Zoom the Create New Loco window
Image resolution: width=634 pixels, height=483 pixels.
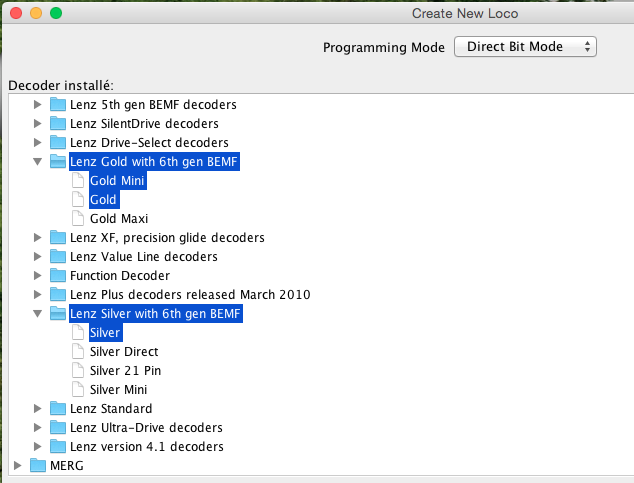[56, 13]
